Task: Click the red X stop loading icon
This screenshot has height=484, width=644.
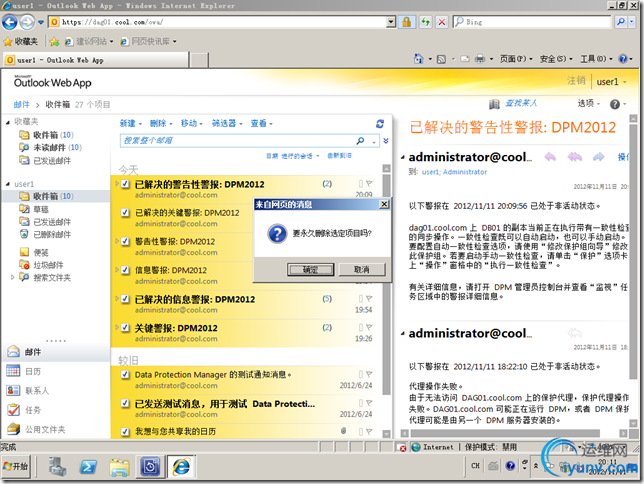Action: click(442, 22)
